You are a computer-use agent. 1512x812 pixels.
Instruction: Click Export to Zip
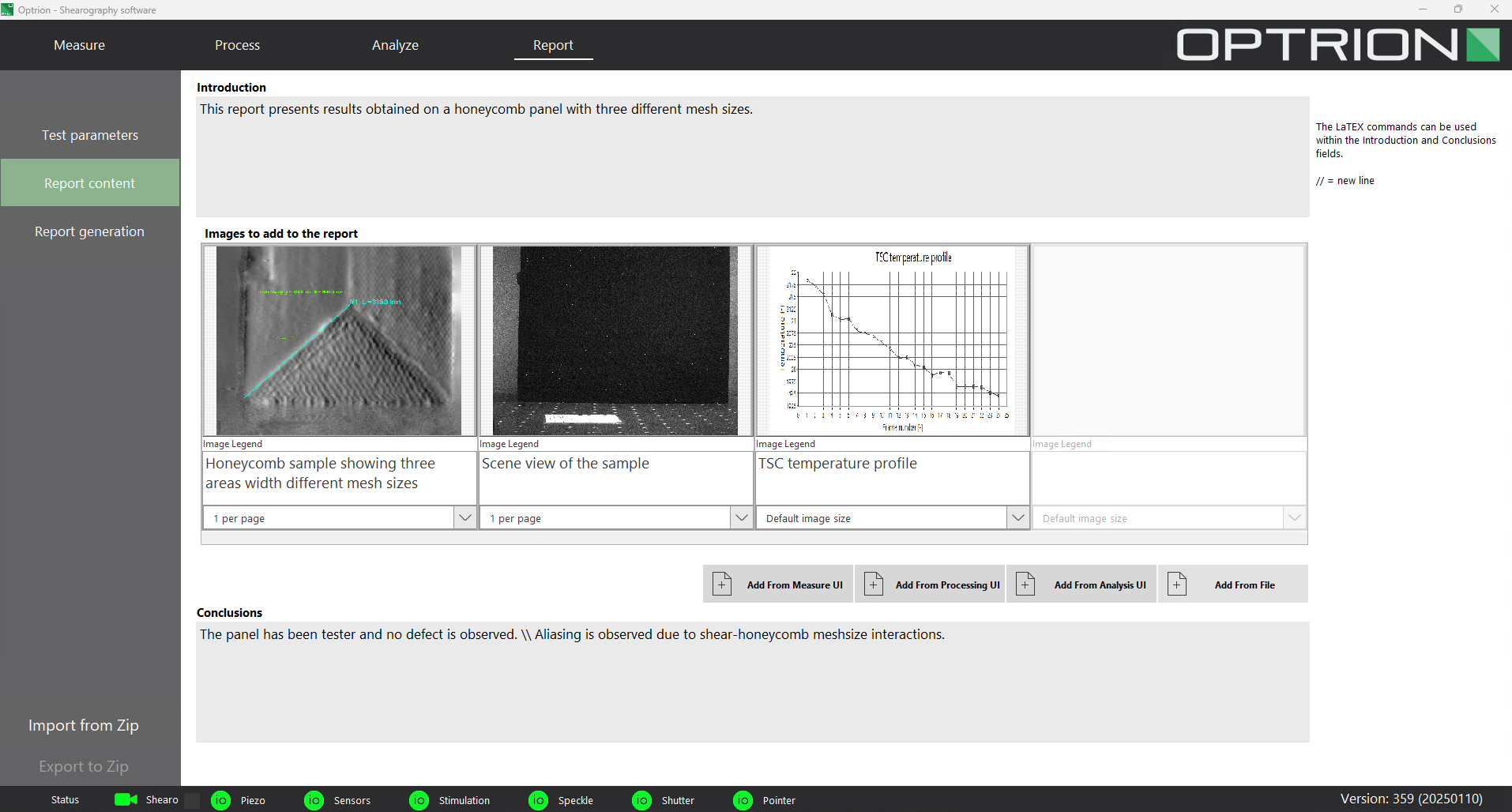(84, 766)
